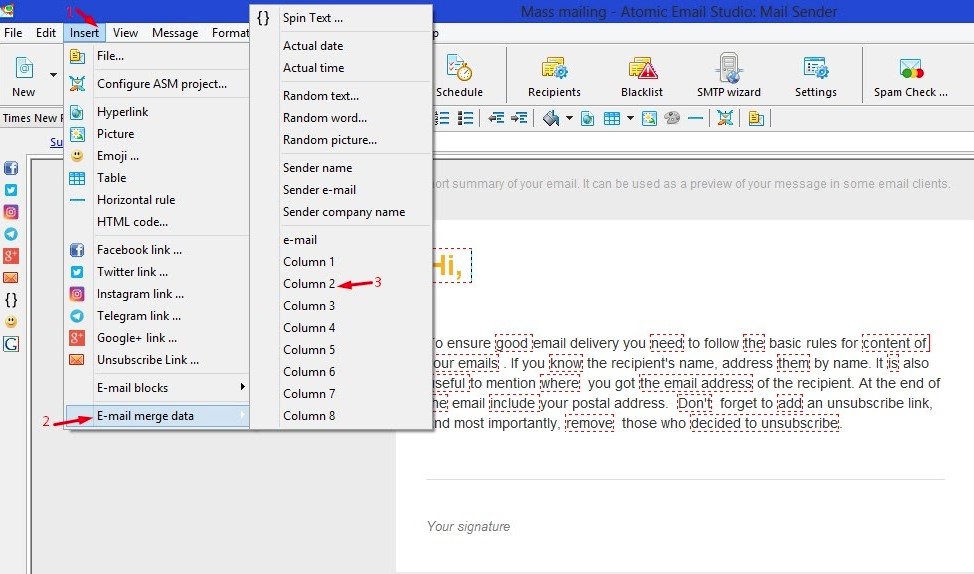Click the fill color bucket icon
The height and width of the screenshot is (574, 974).
point(551,118)
